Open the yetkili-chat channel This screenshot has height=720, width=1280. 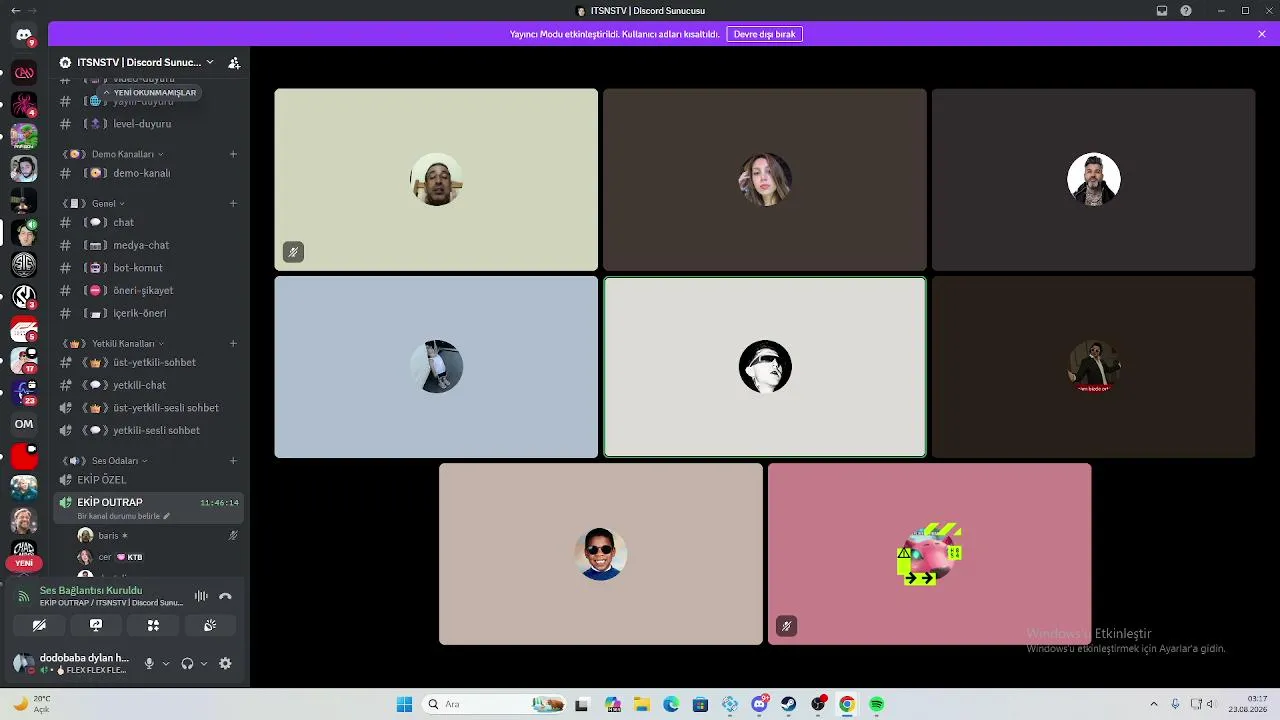pos(148,385)
